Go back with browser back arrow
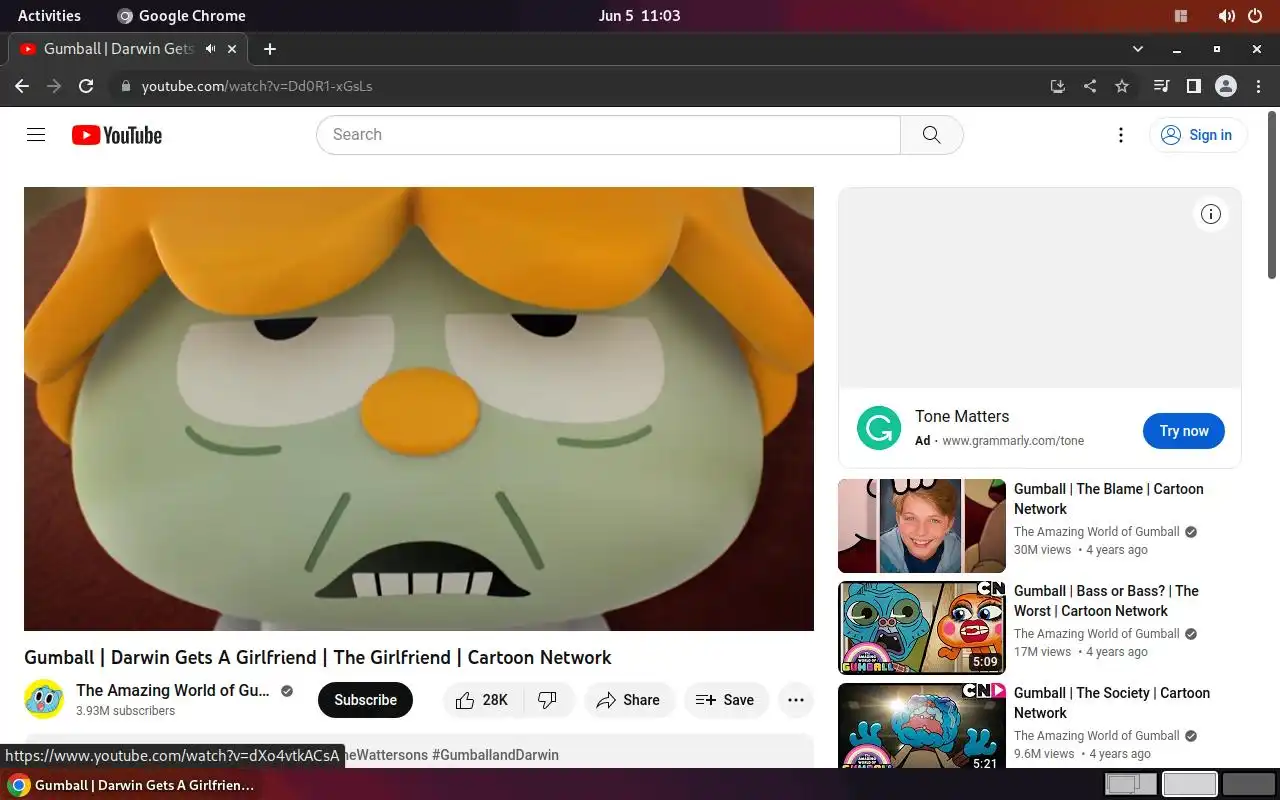The height and width of the screenshot is (800, 1280). tap(22, 86)
